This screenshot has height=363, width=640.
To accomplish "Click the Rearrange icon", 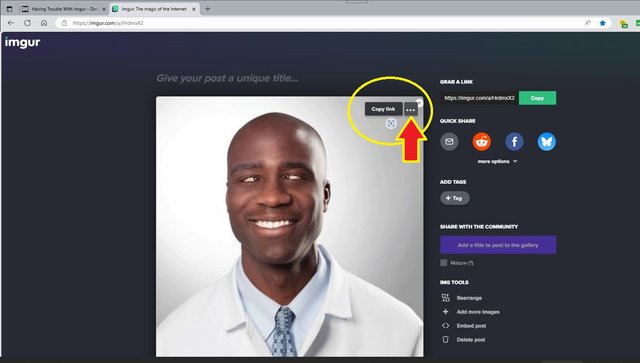I will pyautogui.click(x=445, y=298).
